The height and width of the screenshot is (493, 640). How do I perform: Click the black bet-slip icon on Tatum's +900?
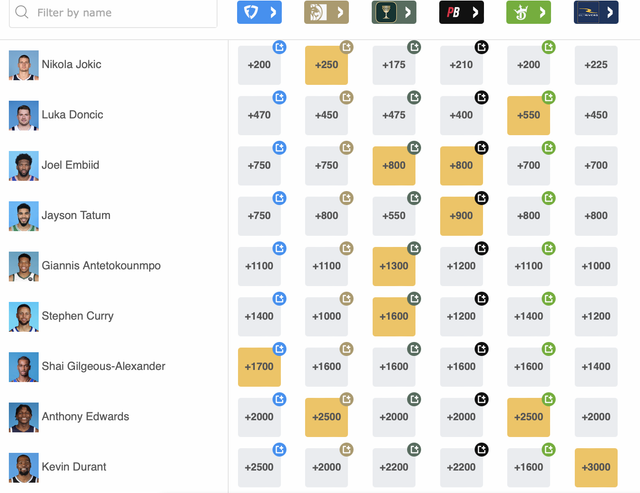click(x=482, y=198)
